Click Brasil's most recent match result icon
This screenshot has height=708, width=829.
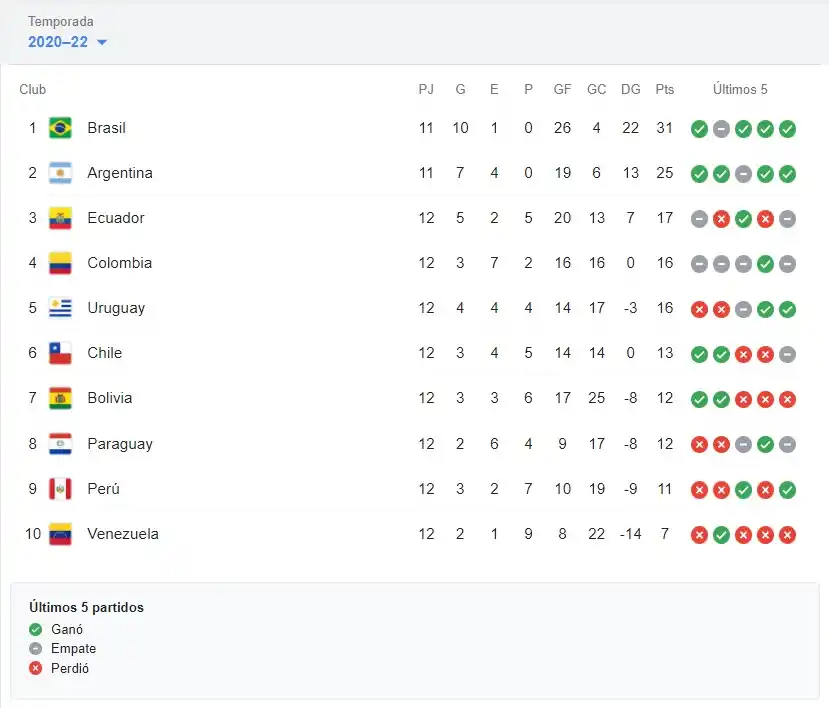point(787,129)
